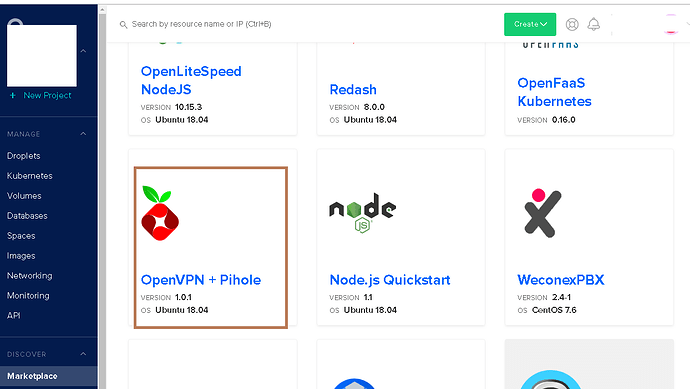The image size is (690, 389).
Task: Open the OpenVPN + Pihole listing
Action: click(201, 280)
